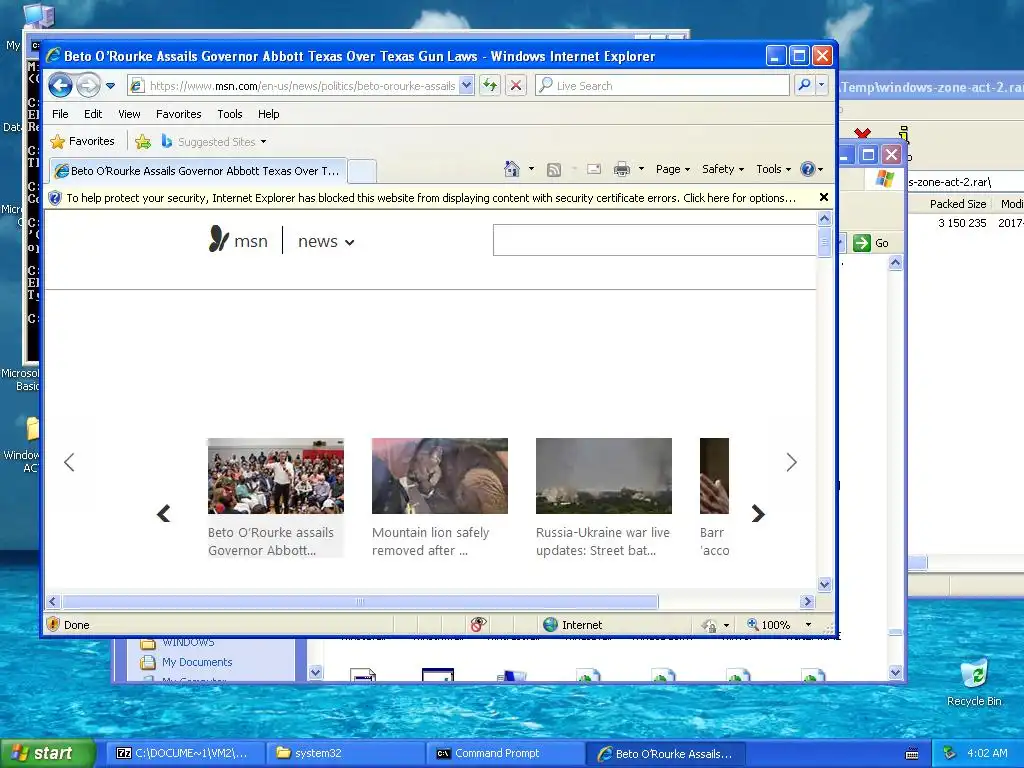Image resolution: width=1024 pixels, height=768 pixels.
Task: Click the Protected Mode lock icon in status bar
Action: pos(709,625)
